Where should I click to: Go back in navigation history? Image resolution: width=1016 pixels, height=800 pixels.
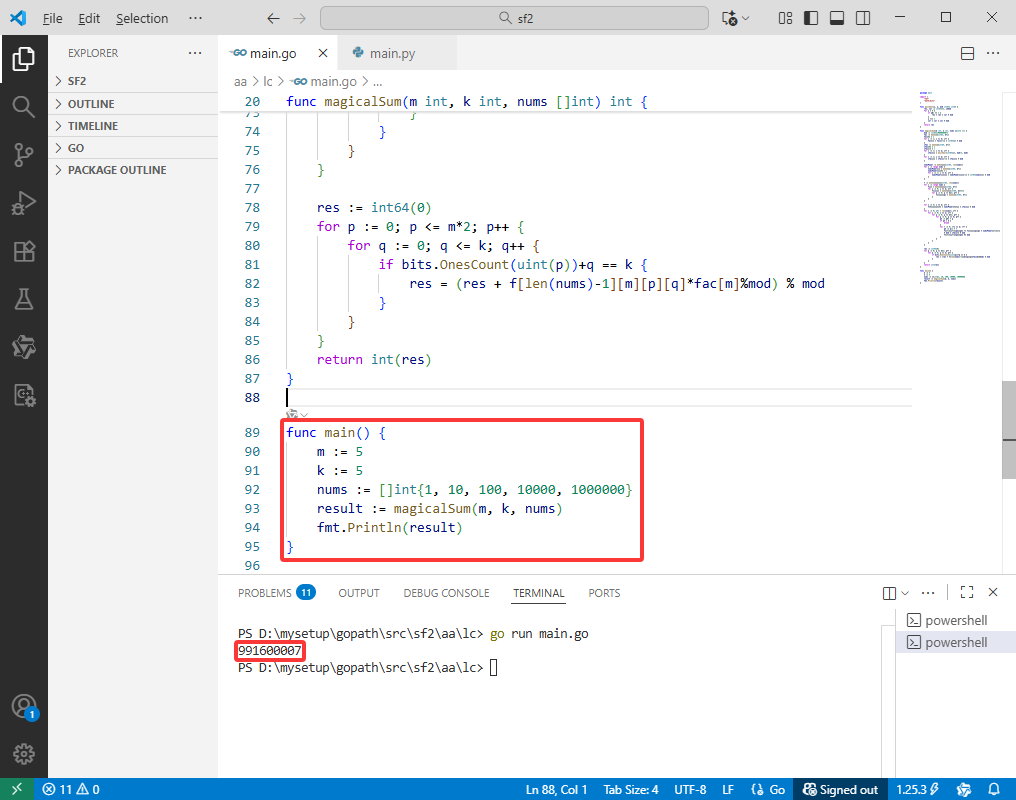(x=273, y=18)
